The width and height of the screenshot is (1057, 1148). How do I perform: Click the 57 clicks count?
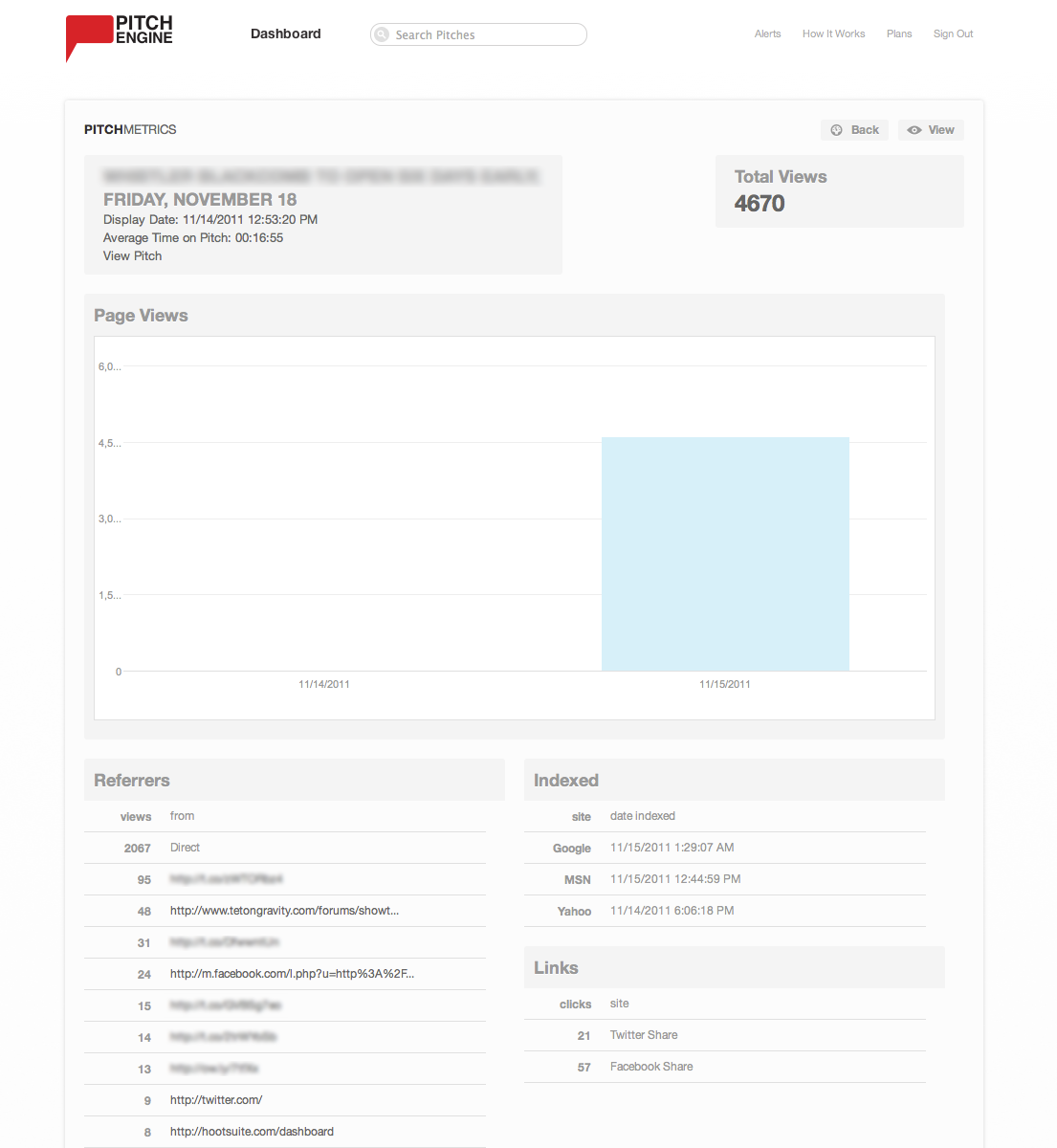point(584,1068)
